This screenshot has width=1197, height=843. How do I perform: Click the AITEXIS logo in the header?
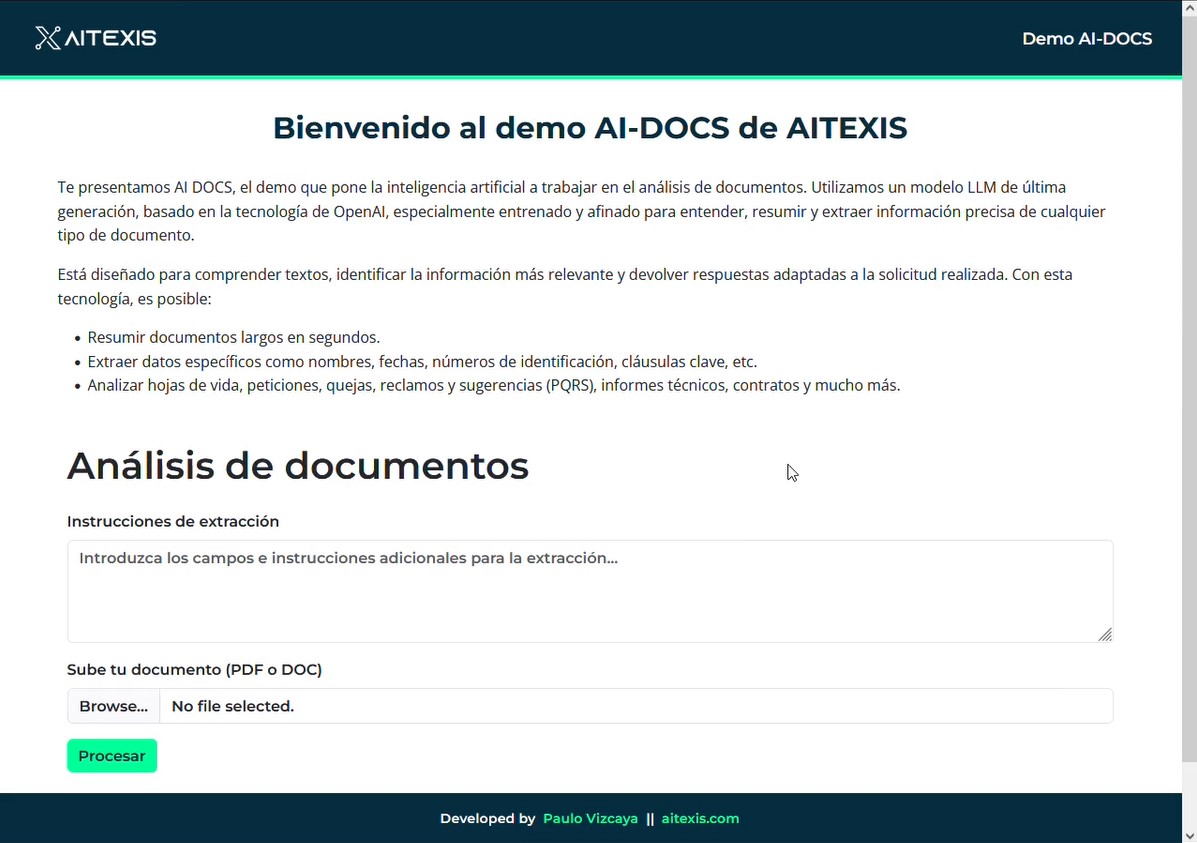coord(95,38)
